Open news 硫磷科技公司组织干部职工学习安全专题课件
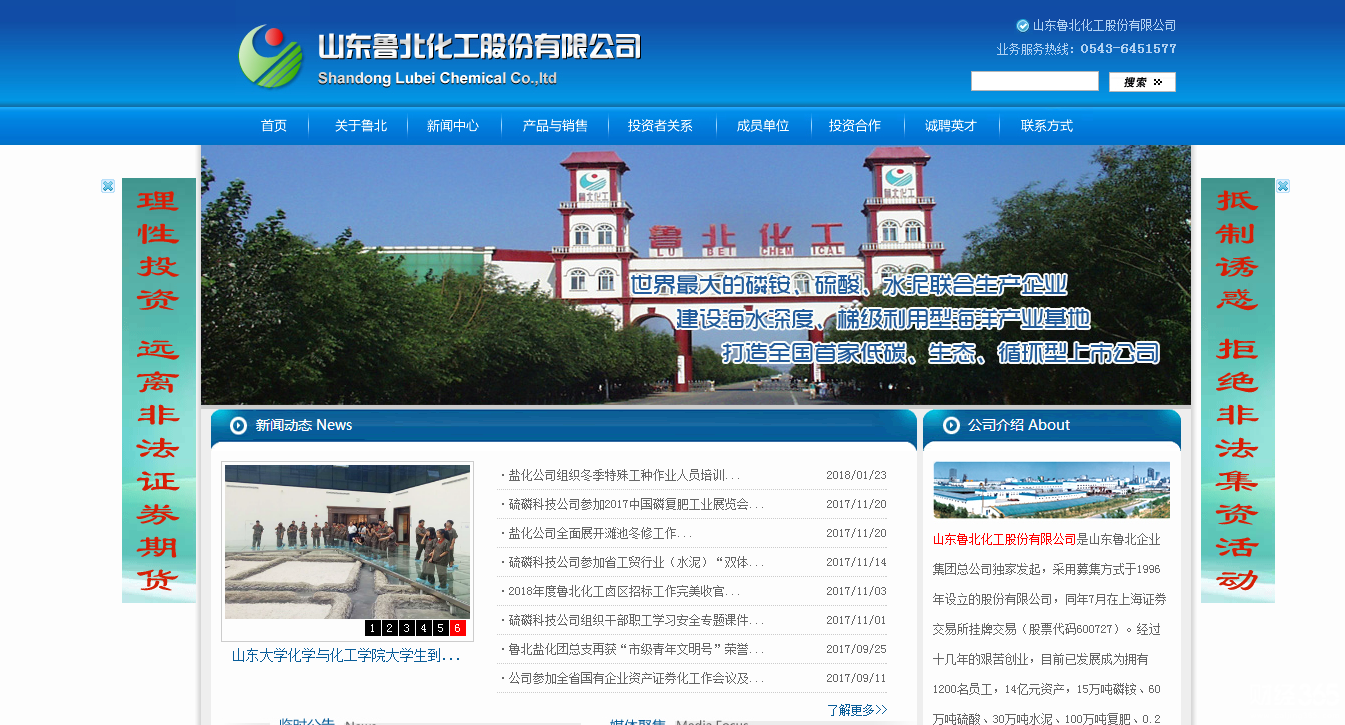Viewport: 1345px width, 725px height. [636, 620]
